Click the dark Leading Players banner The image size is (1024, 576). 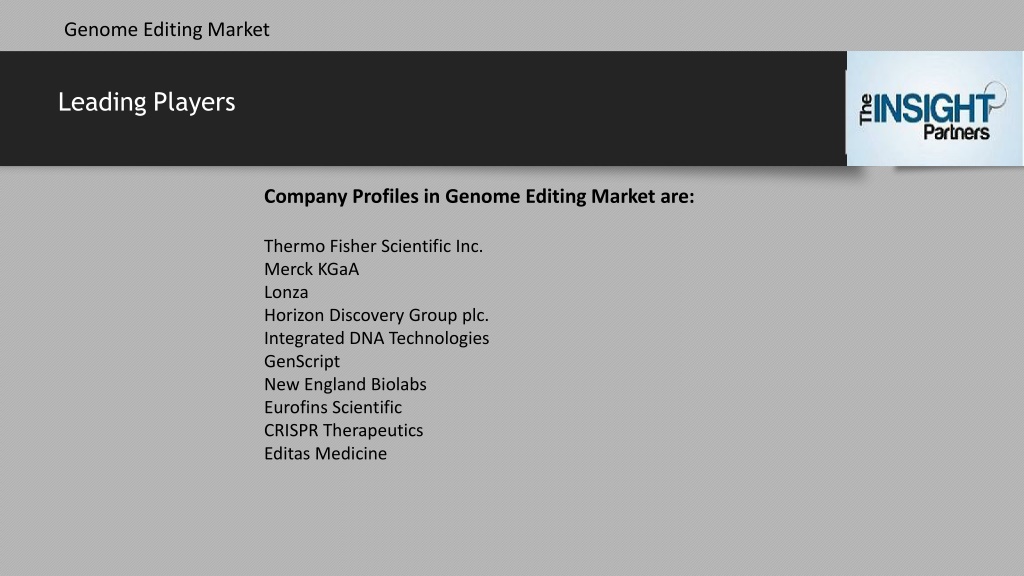point(423,108)
